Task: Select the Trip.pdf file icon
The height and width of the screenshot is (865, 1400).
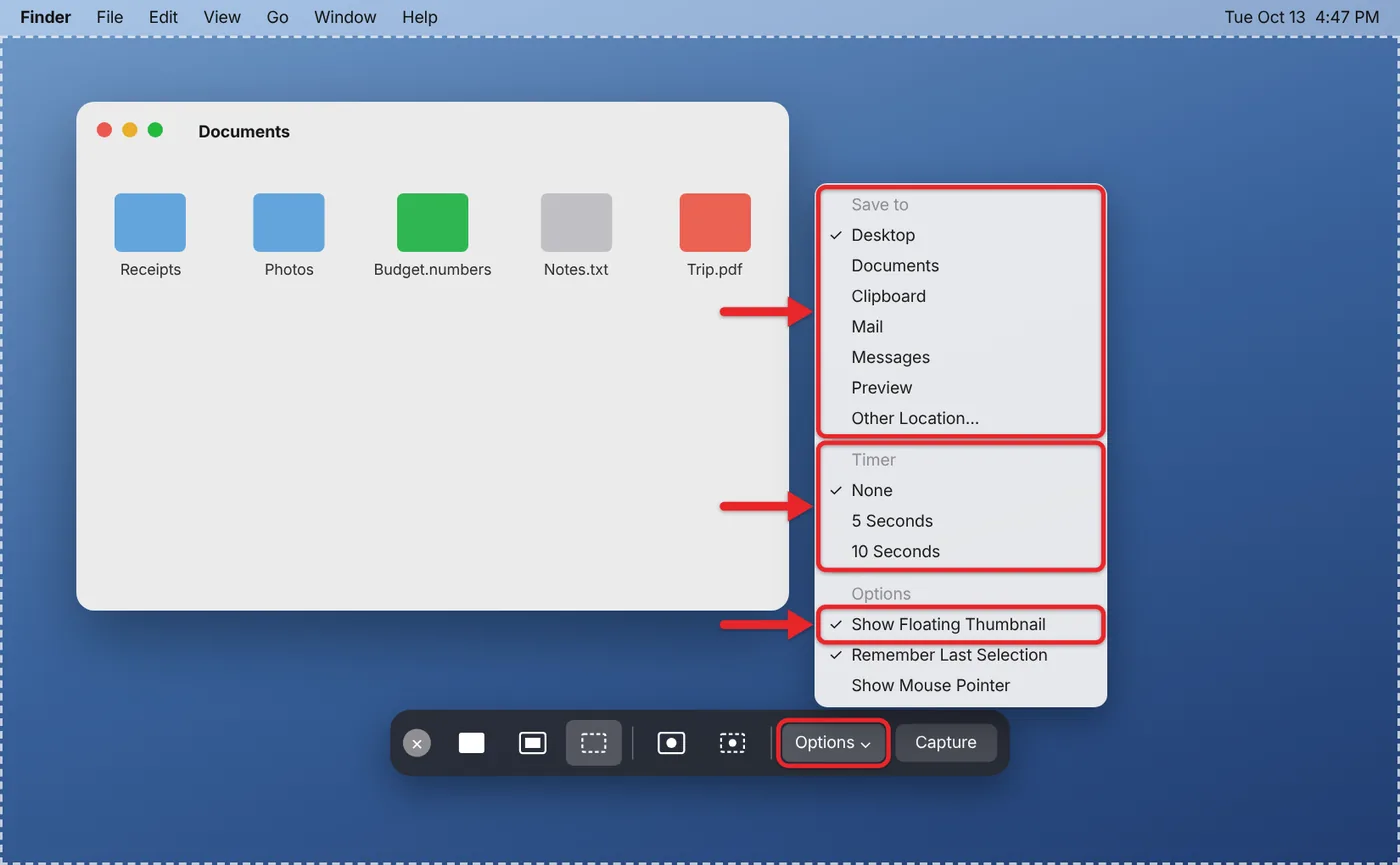Action: click(715, 223)
